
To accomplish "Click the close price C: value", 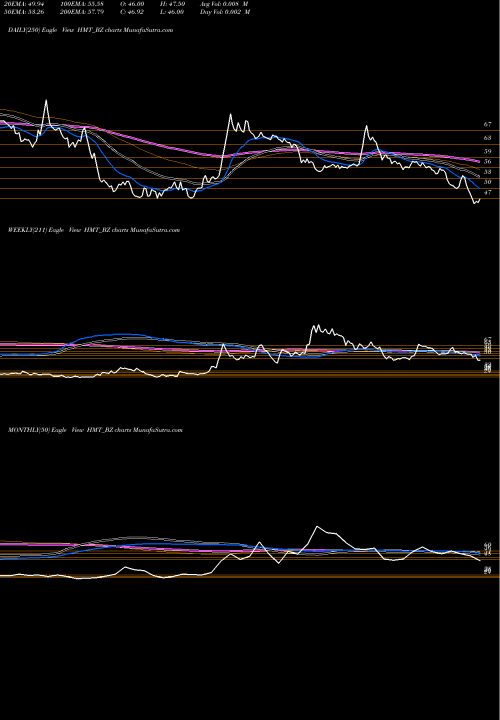I will click(133, 12).
